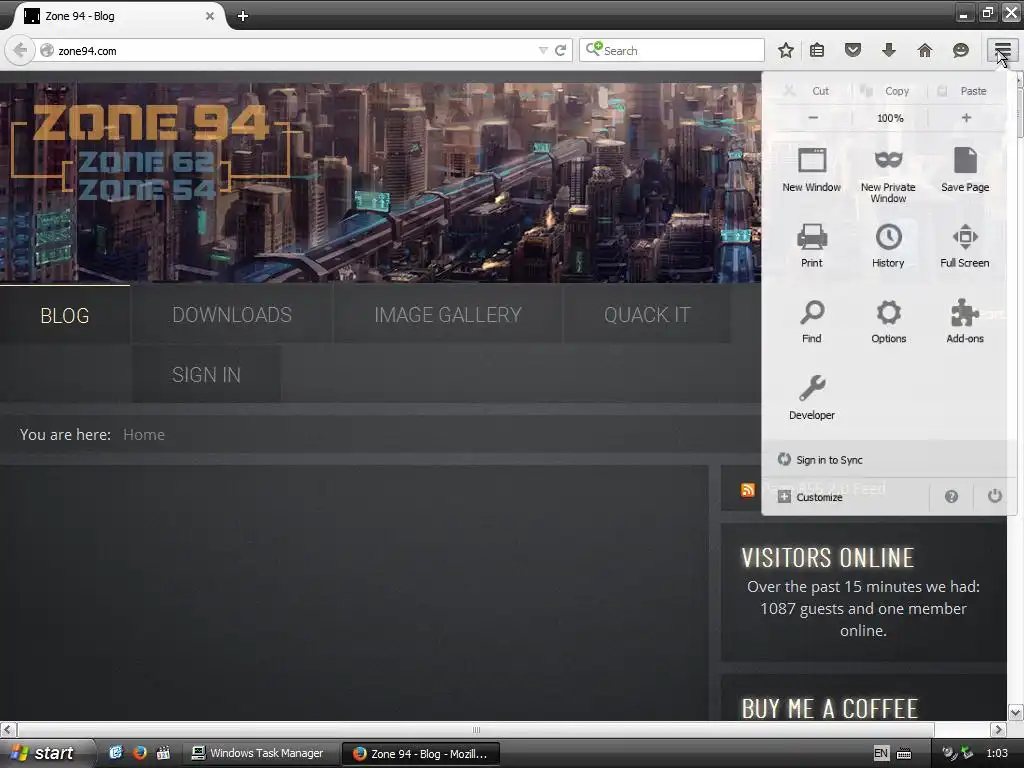Click the EN language indicator
This screenshot has width=1024, height=768.
point(880,753)
